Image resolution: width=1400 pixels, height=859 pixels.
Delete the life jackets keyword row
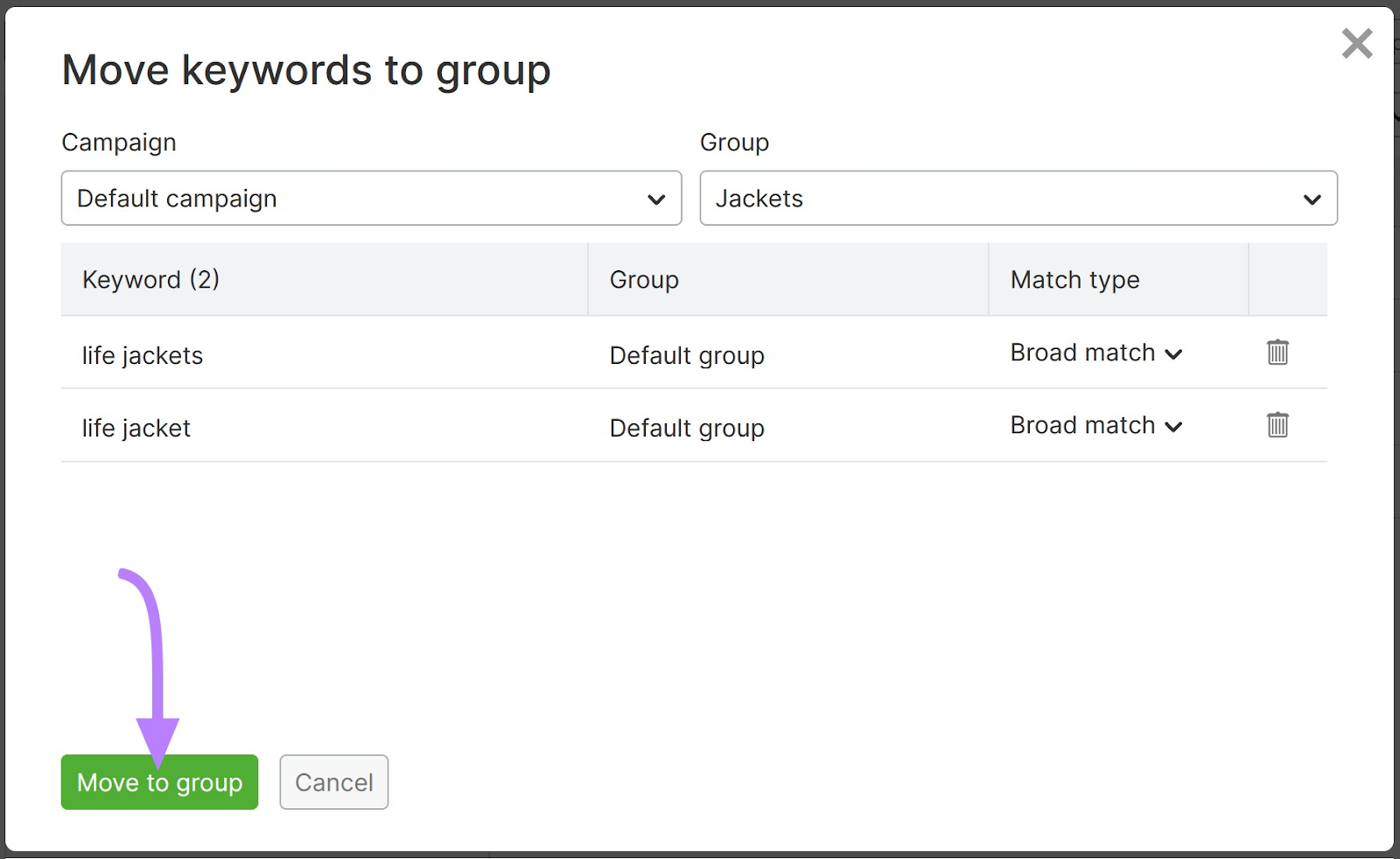(1277, 353)
